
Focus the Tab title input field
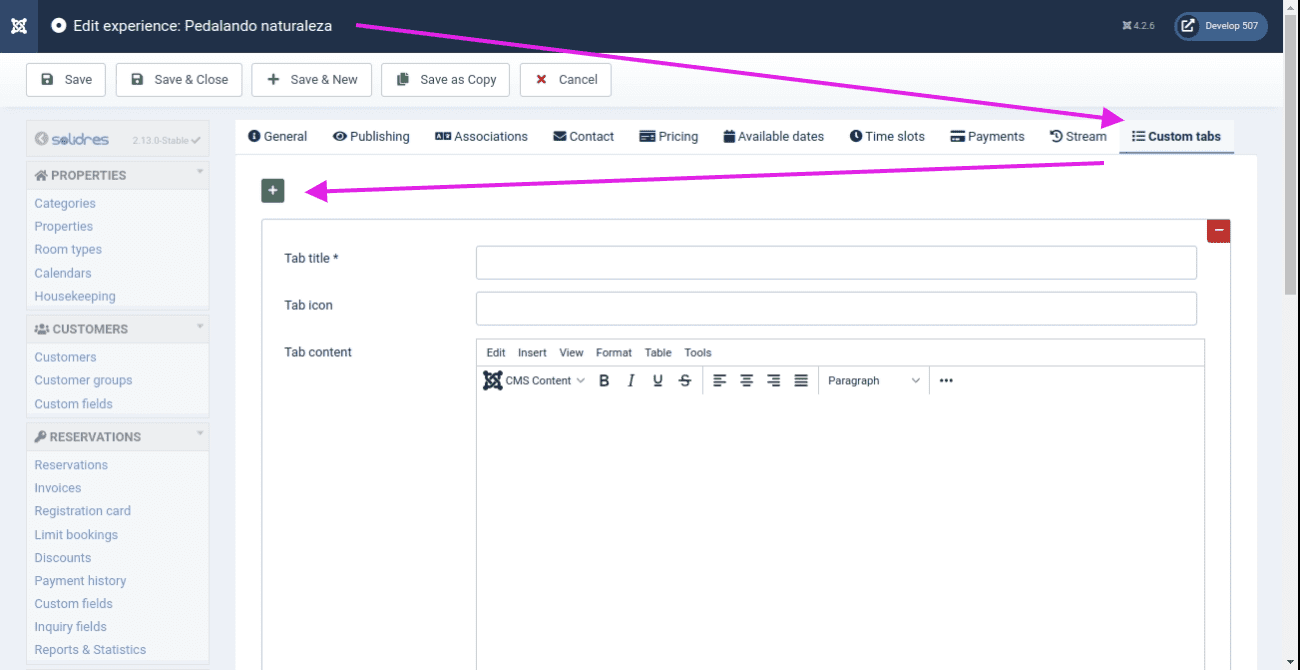(x=836, y=263)
